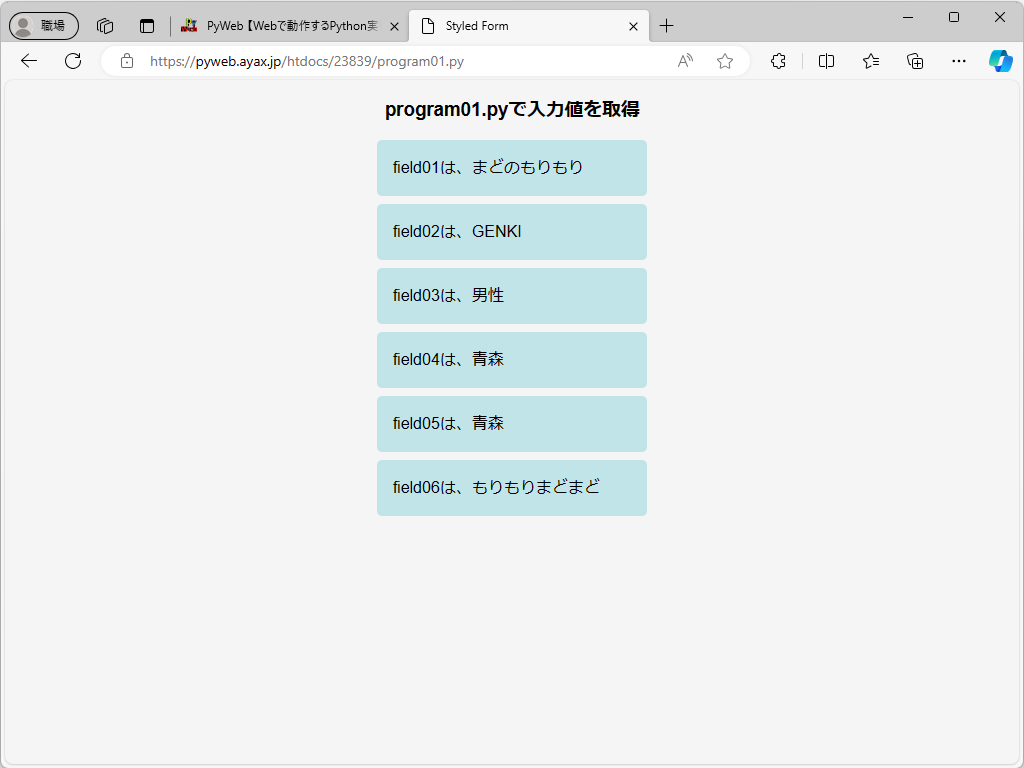Open the browser Extensions menu
1024x768 pixels.
point(778,61)
